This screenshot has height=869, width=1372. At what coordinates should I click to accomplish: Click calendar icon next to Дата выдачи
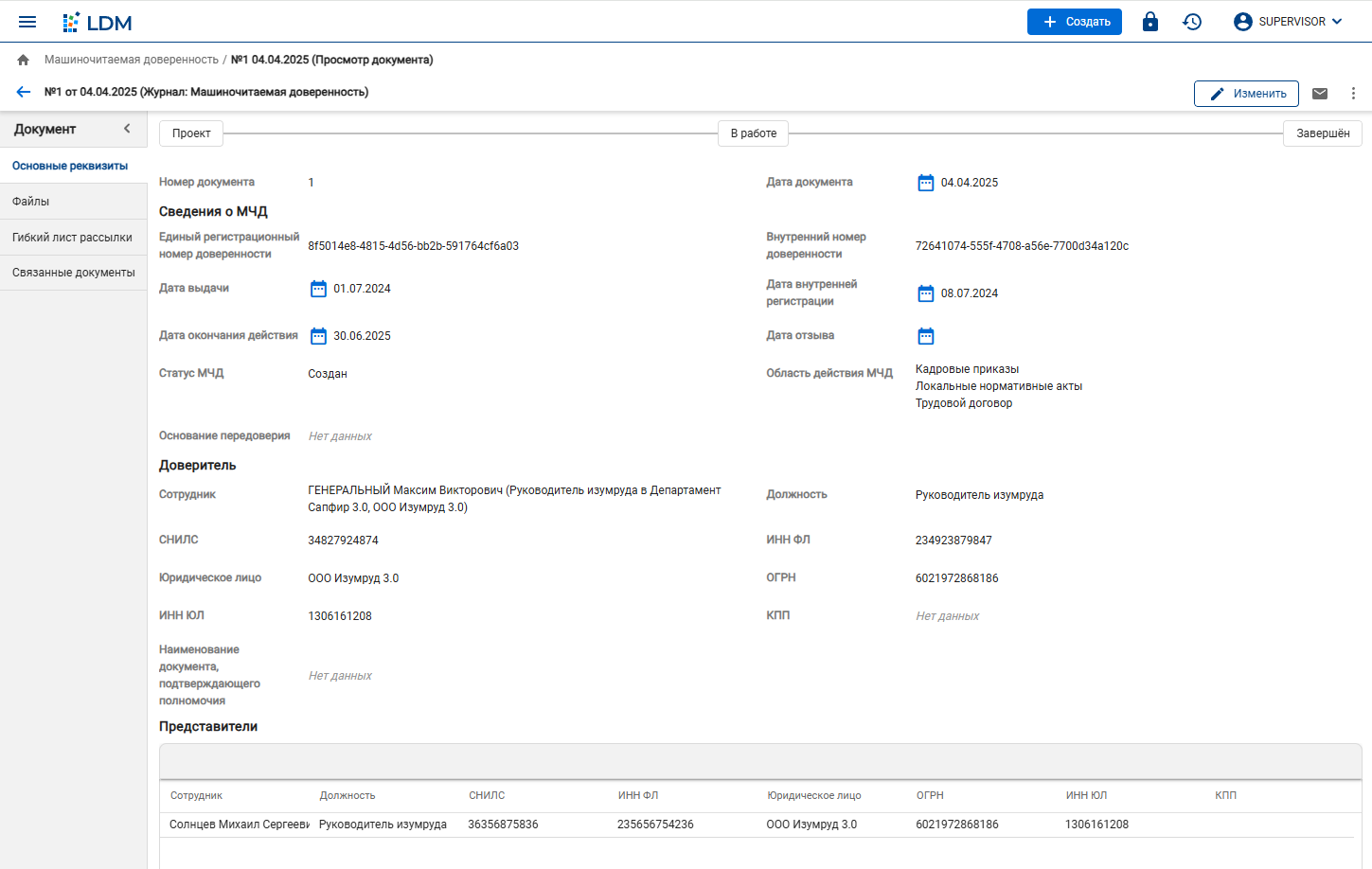click(318, 289)
